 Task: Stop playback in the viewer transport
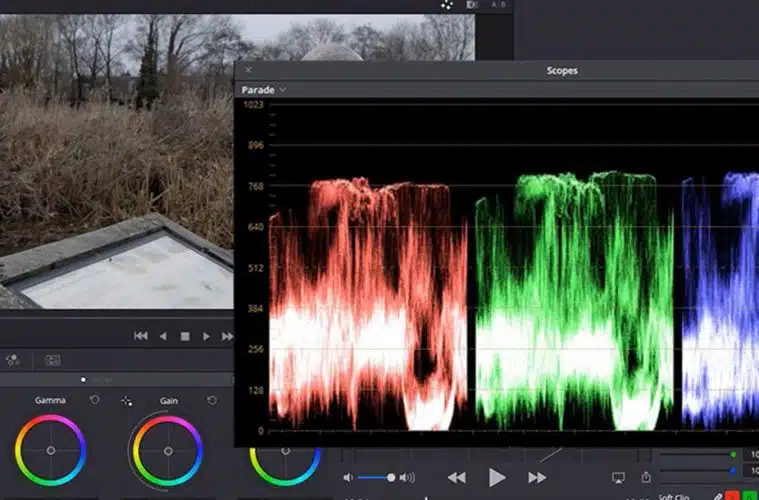[x=184, y=337]
